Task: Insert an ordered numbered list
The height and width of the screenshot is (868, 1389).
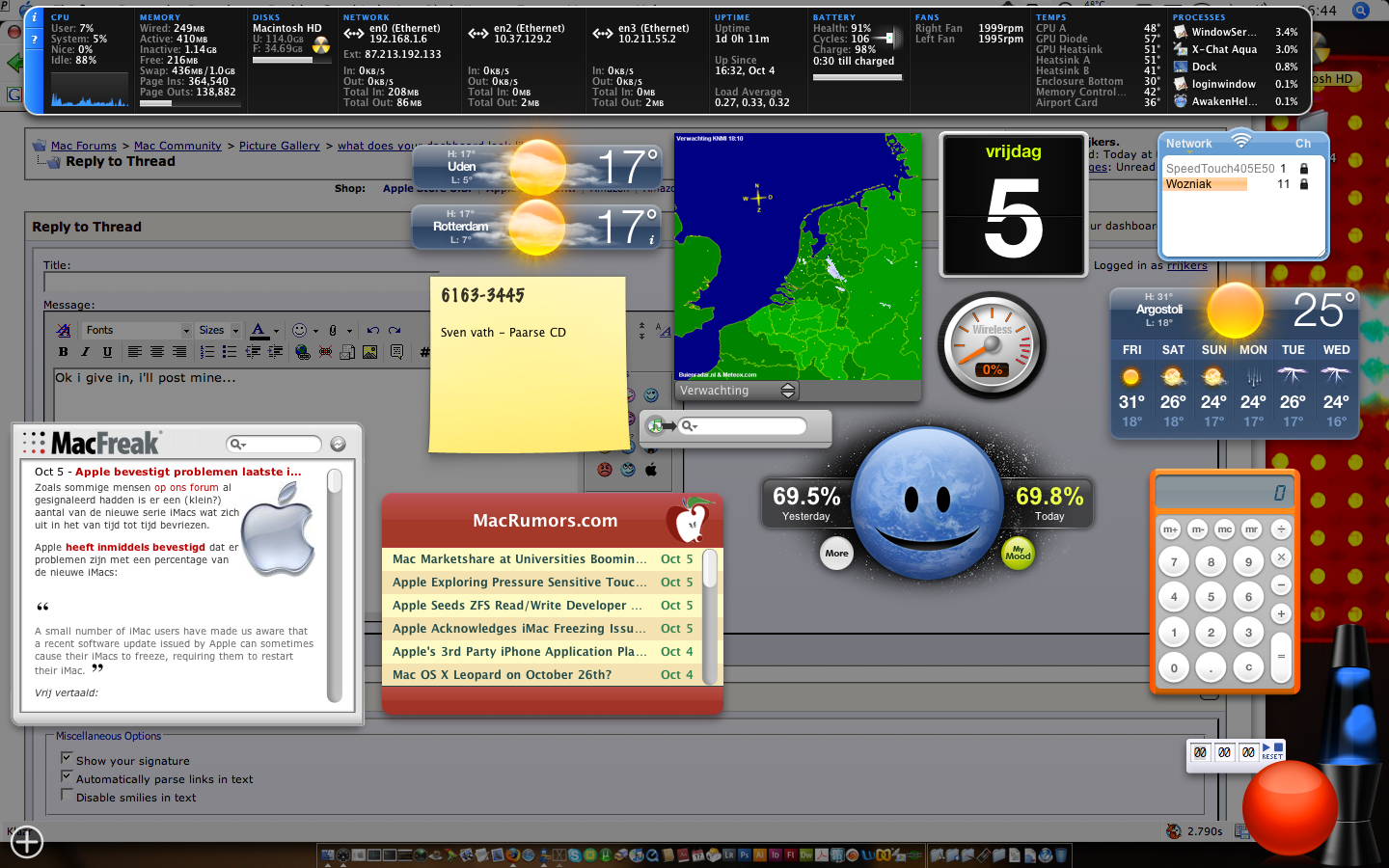Action: point(207,352)
